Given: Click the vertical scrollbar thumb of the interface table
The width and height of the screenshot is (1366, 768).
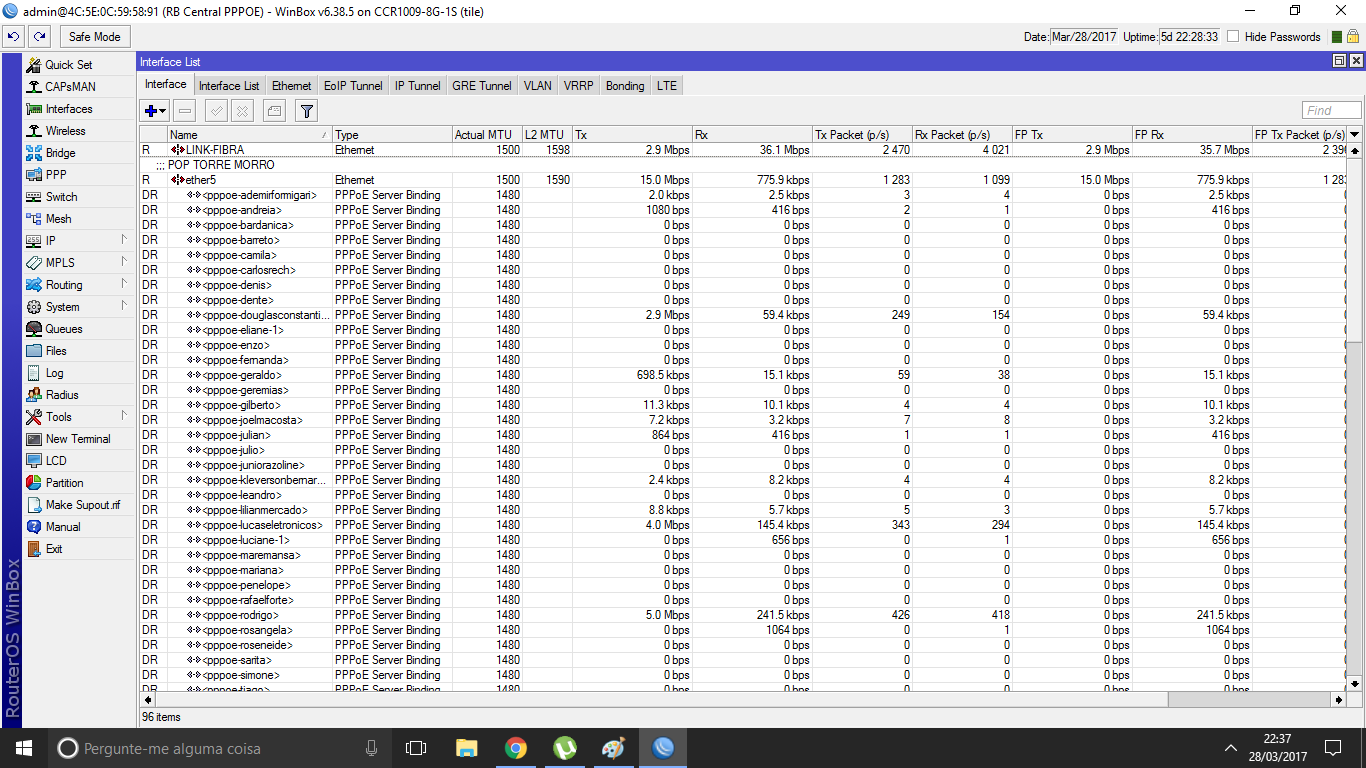Looking at the screenshot, I should (x=1355, y=250).
